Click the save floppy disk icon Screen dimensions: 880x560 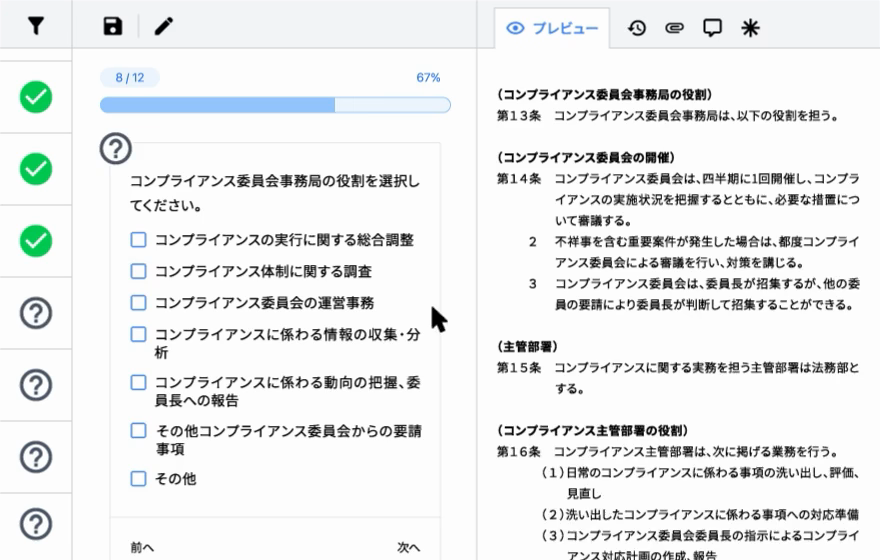[113, 27]
